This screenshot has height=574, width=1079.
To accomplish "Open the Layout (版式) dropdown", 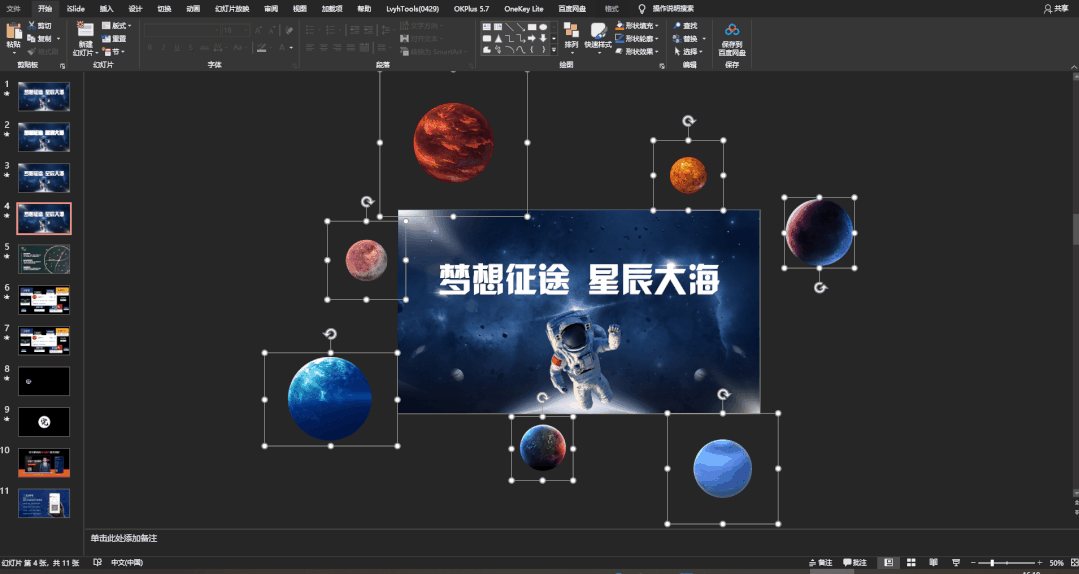I will click(116, 26).
